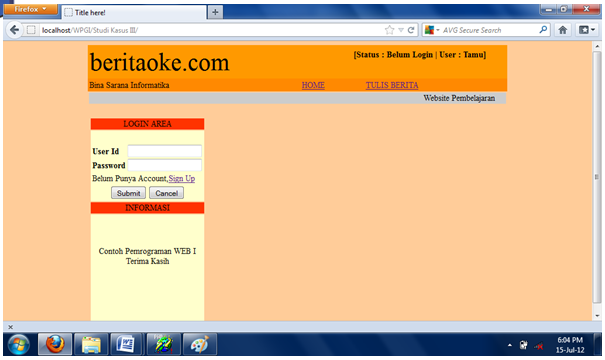Click the network status tray icon
The image size is (605, 360).
(x=539, y=346)
